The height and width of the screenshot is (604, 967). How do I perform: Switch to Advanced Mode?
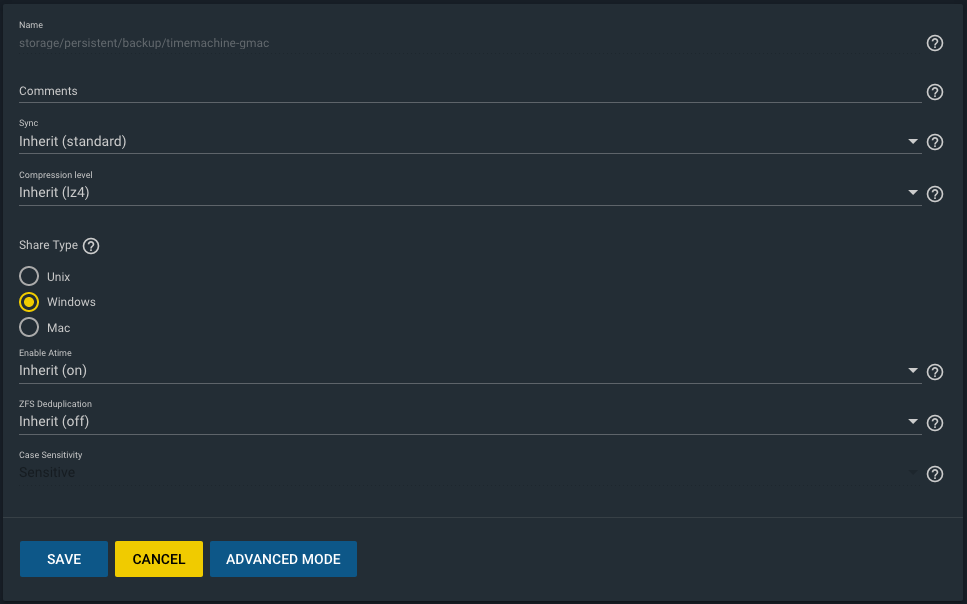pos(283,559)
